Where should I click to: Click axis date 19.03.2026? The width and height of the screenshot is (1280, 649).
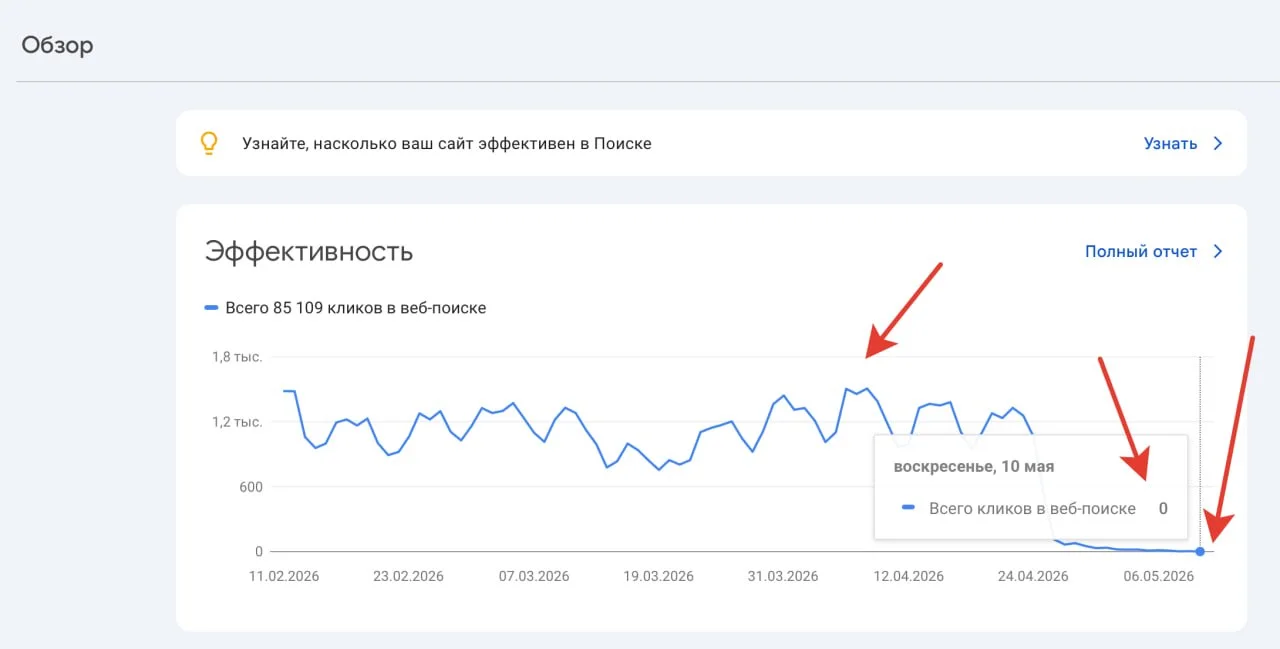pyautogui.click(x=658, y=576)
